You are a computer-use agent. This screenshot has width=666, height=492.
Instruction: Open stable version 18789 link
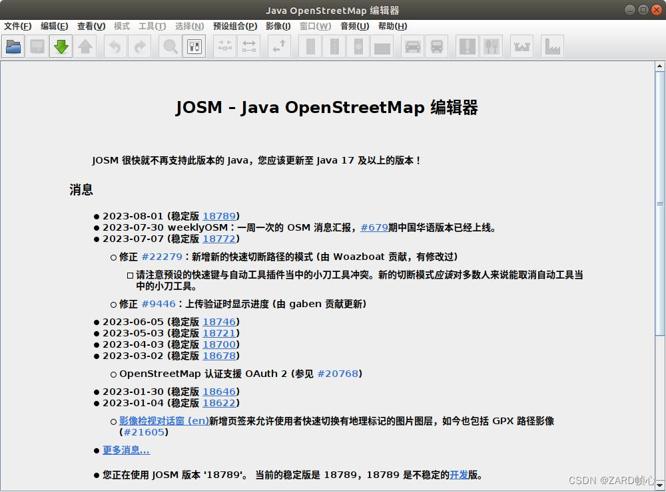(219, 216)
